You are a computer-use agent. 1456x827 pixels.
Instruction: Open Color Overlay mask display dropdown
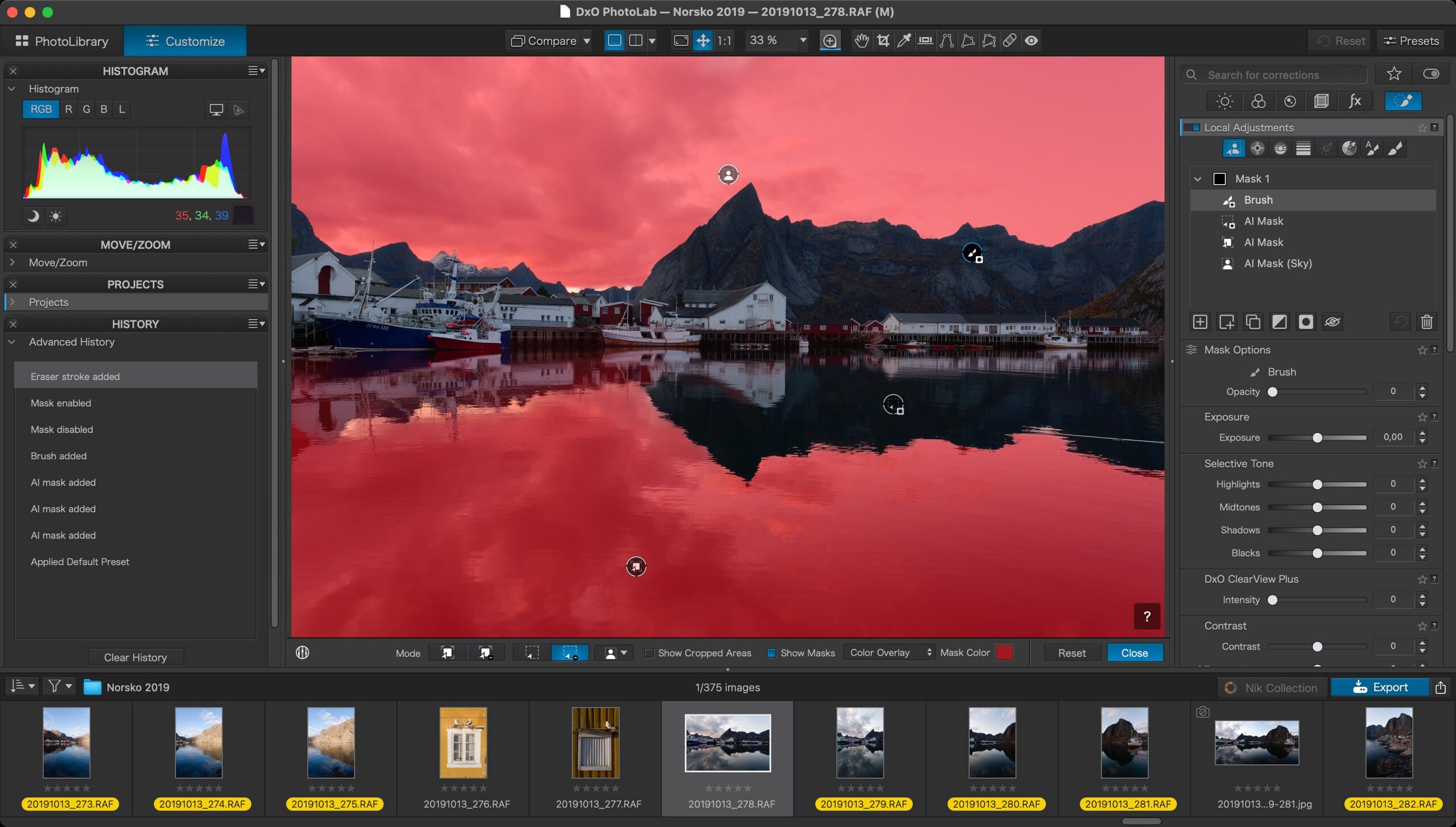[889, 653]
